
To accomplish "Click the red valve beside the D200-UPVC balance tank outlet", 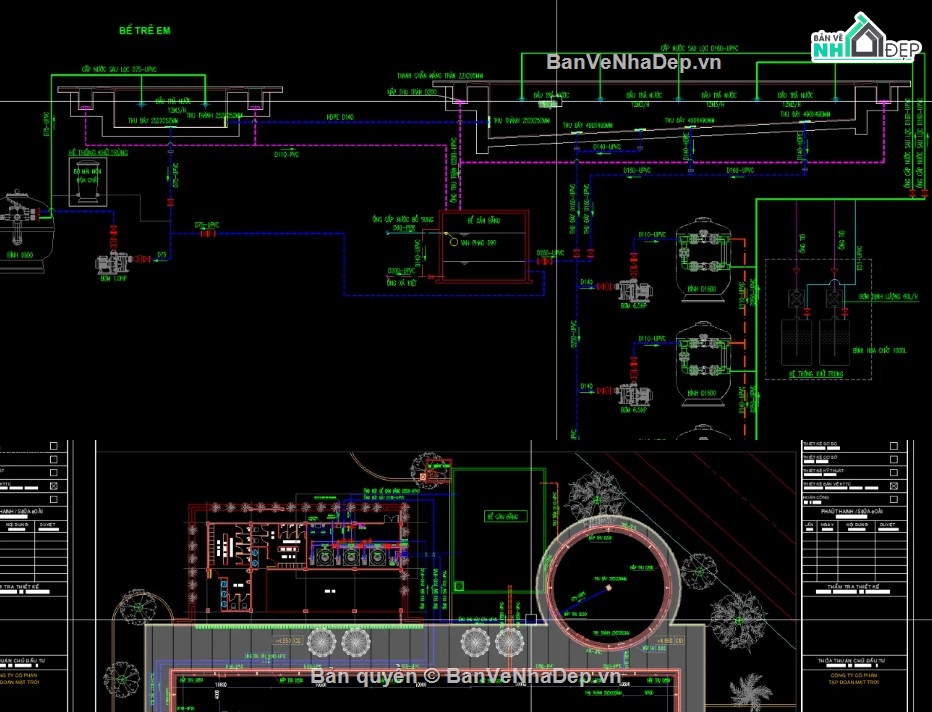I will [x=543, y=261].
